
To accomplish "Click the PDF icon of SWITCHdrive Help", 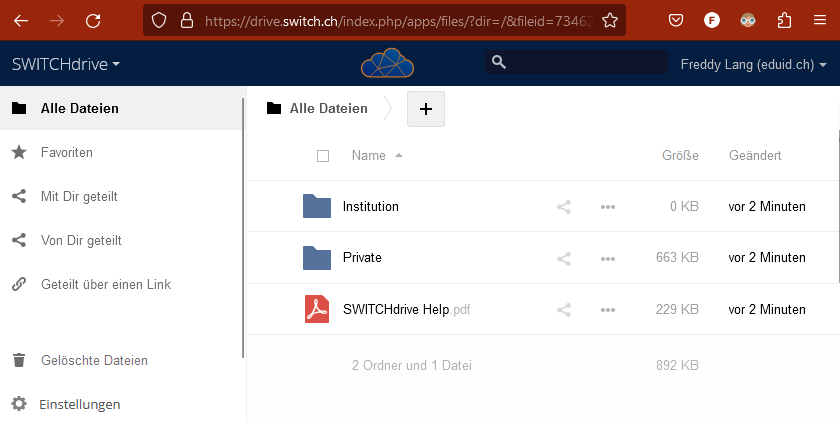I will 317,309.
